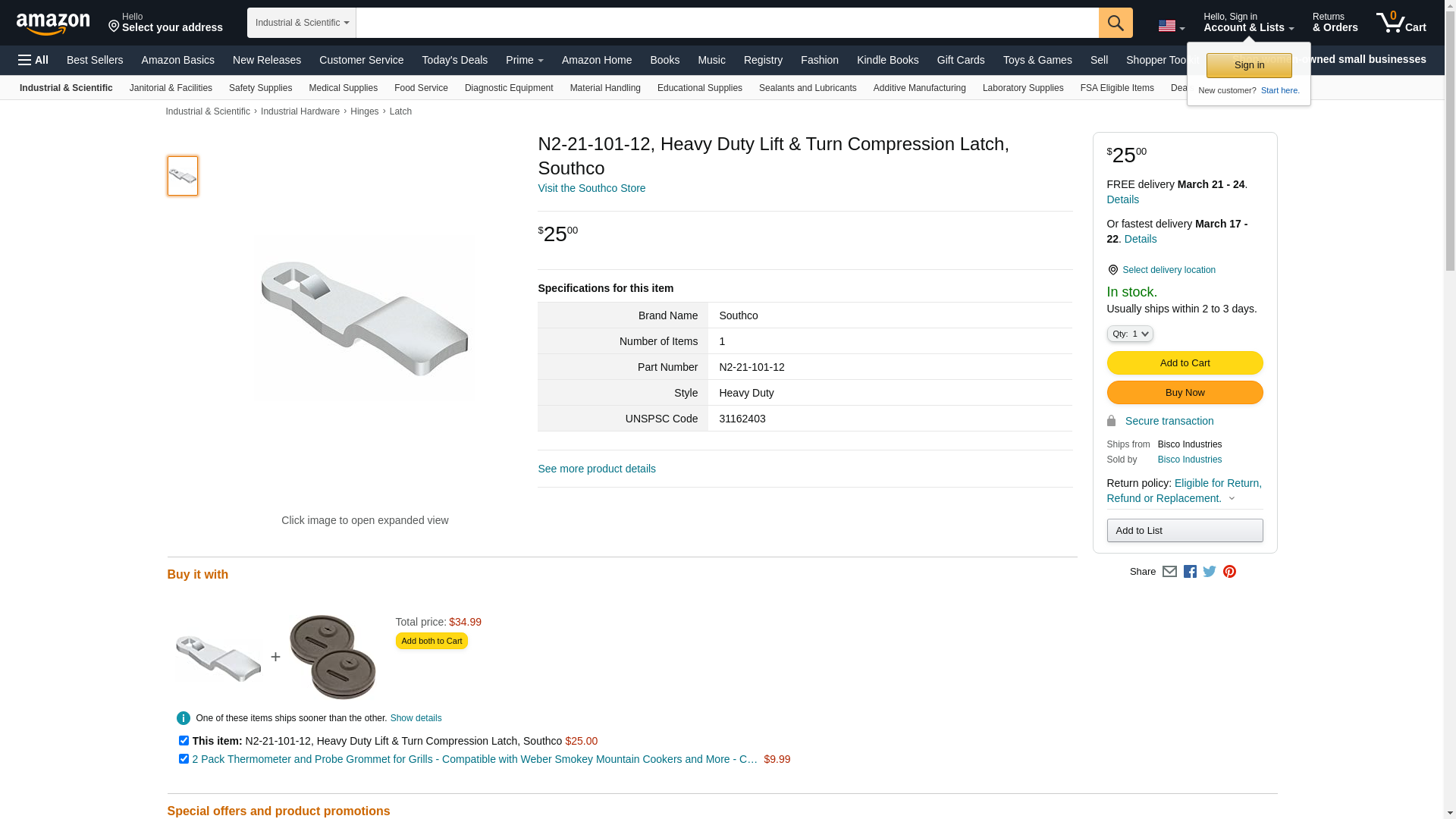The height and width of the screenshot is (819, 1456).
Task: Uncheck the 'This item' latch checkbox
Action: click(184, 741)
